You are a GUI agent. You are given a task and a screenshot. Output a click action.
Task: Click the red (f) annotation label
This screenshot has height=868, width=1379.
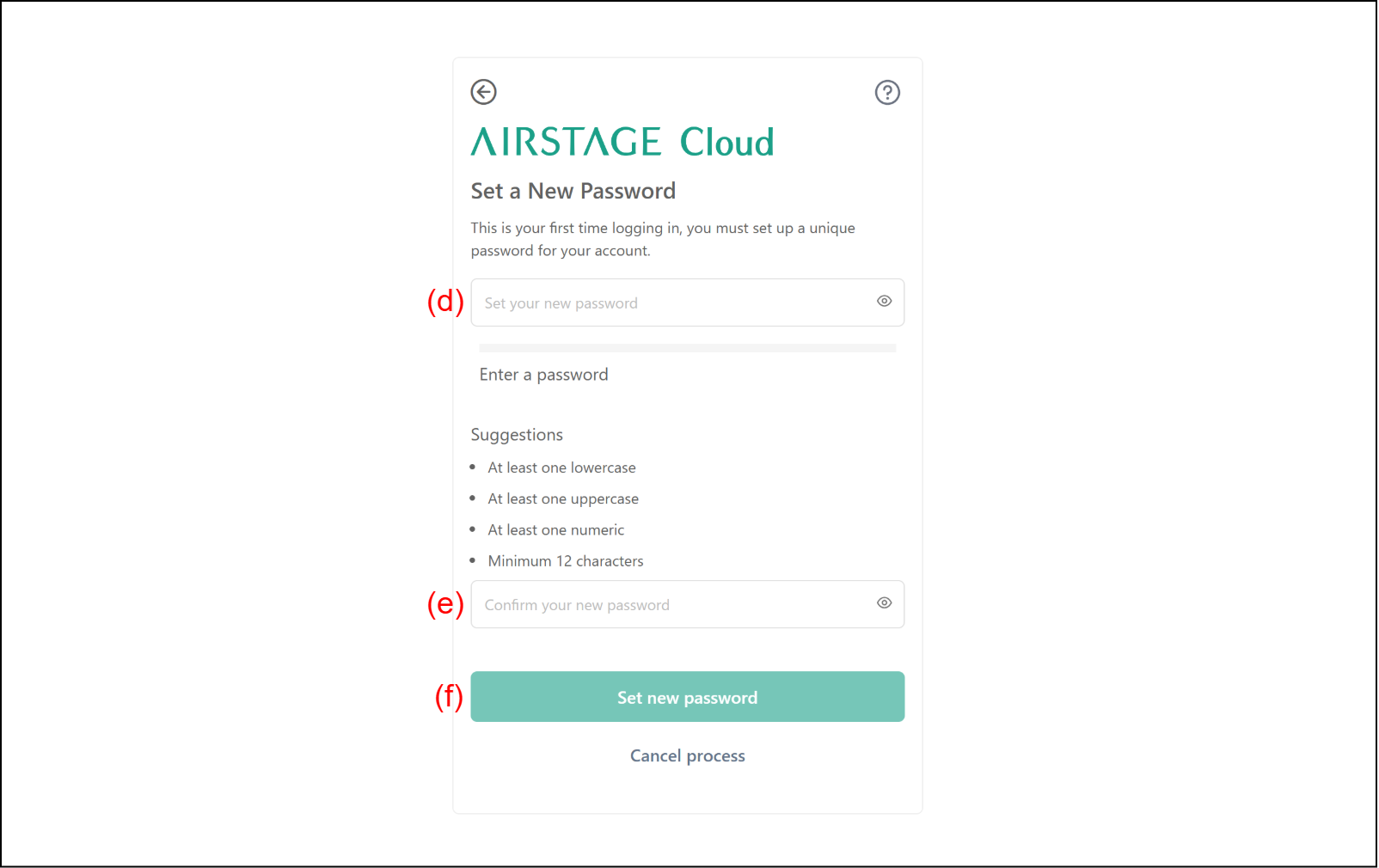tap(449, 696)
